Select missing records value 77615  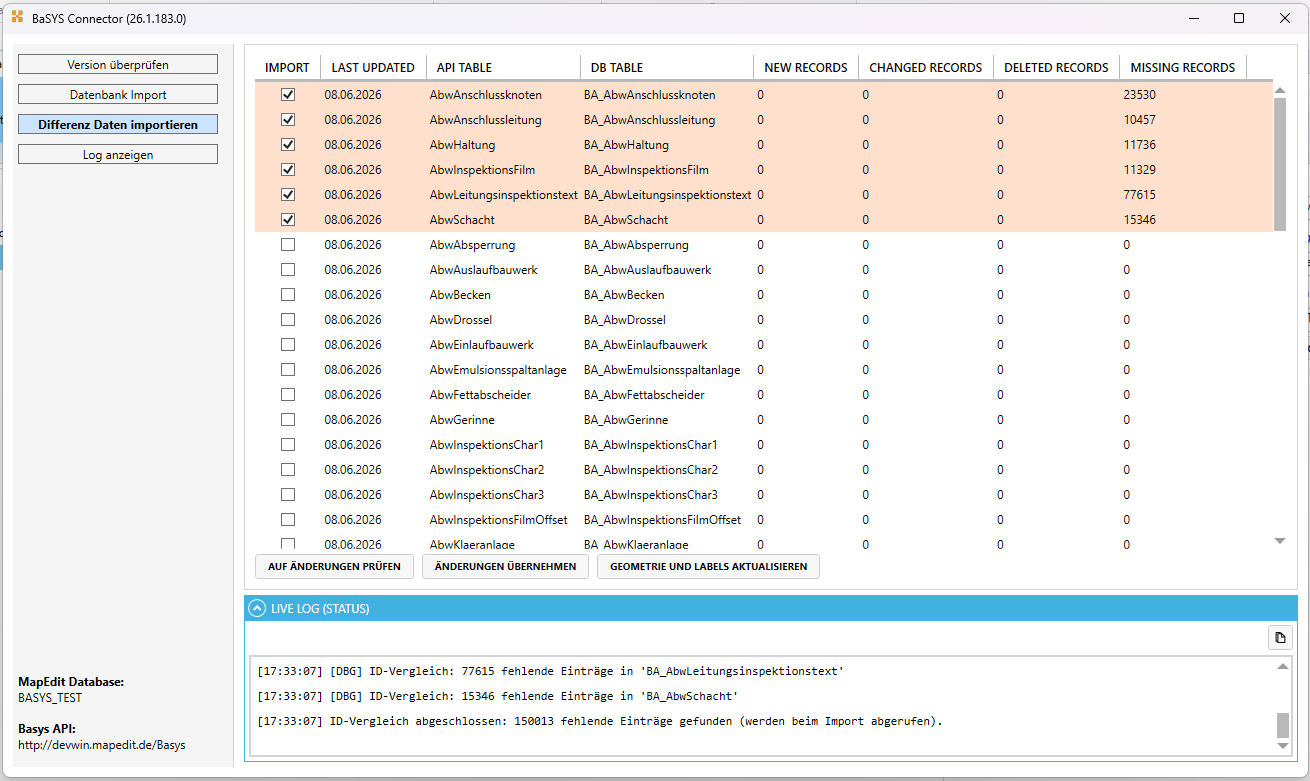(1139, 195)
